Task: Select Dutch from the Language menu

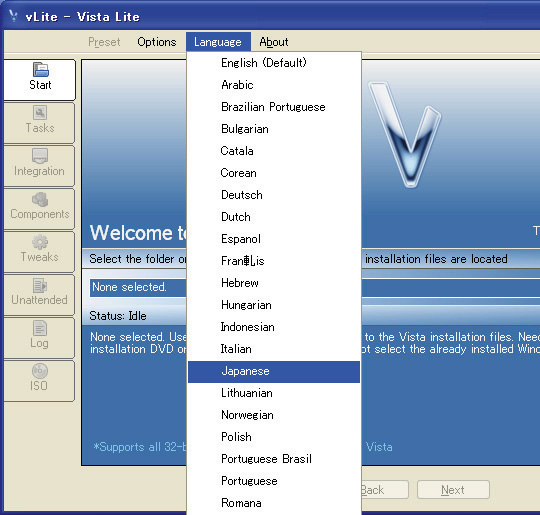Action: 274,217
